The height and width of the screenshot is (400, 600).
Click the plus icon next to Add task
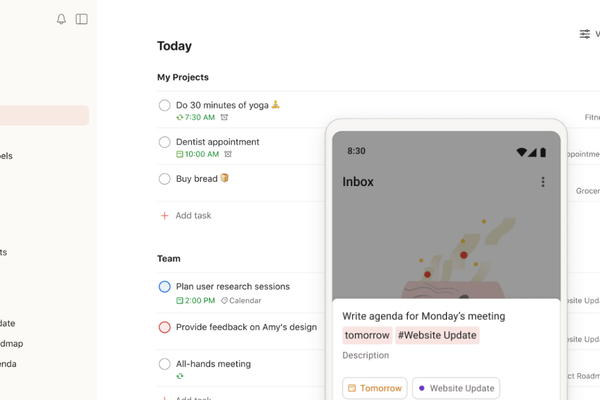(165, 216)
